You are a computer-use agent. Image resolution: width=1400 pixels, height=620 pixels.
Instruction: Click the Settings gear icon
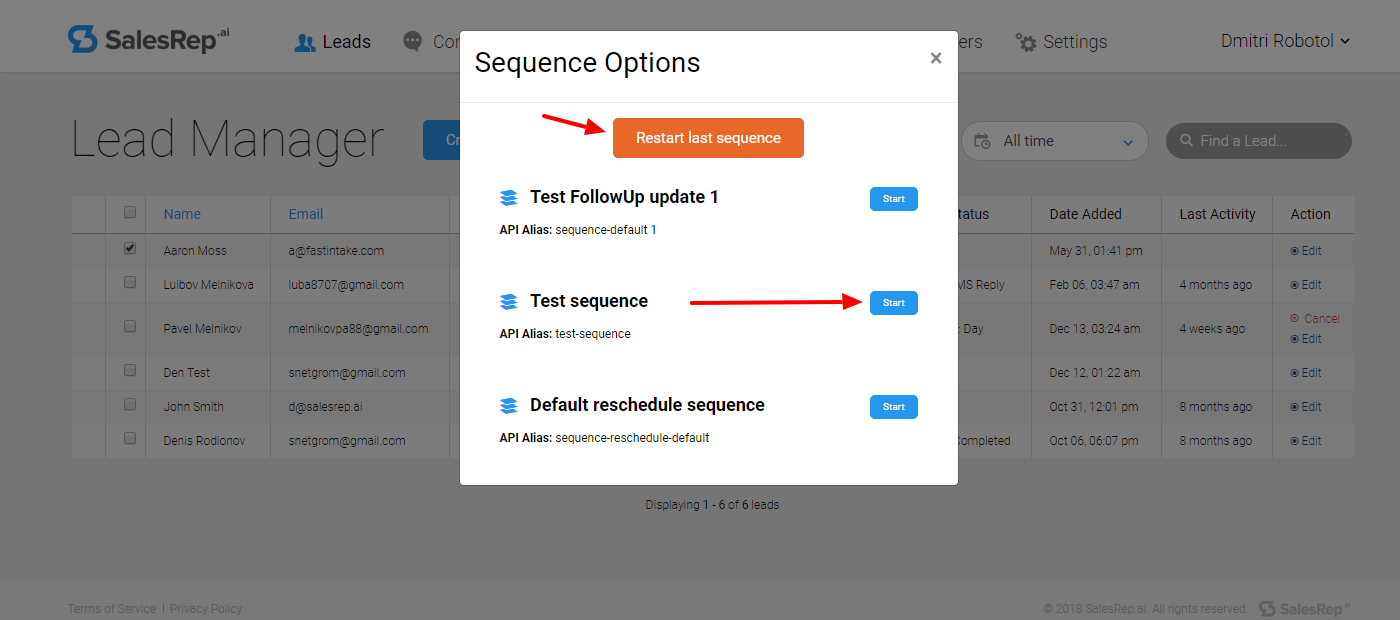1026,42
